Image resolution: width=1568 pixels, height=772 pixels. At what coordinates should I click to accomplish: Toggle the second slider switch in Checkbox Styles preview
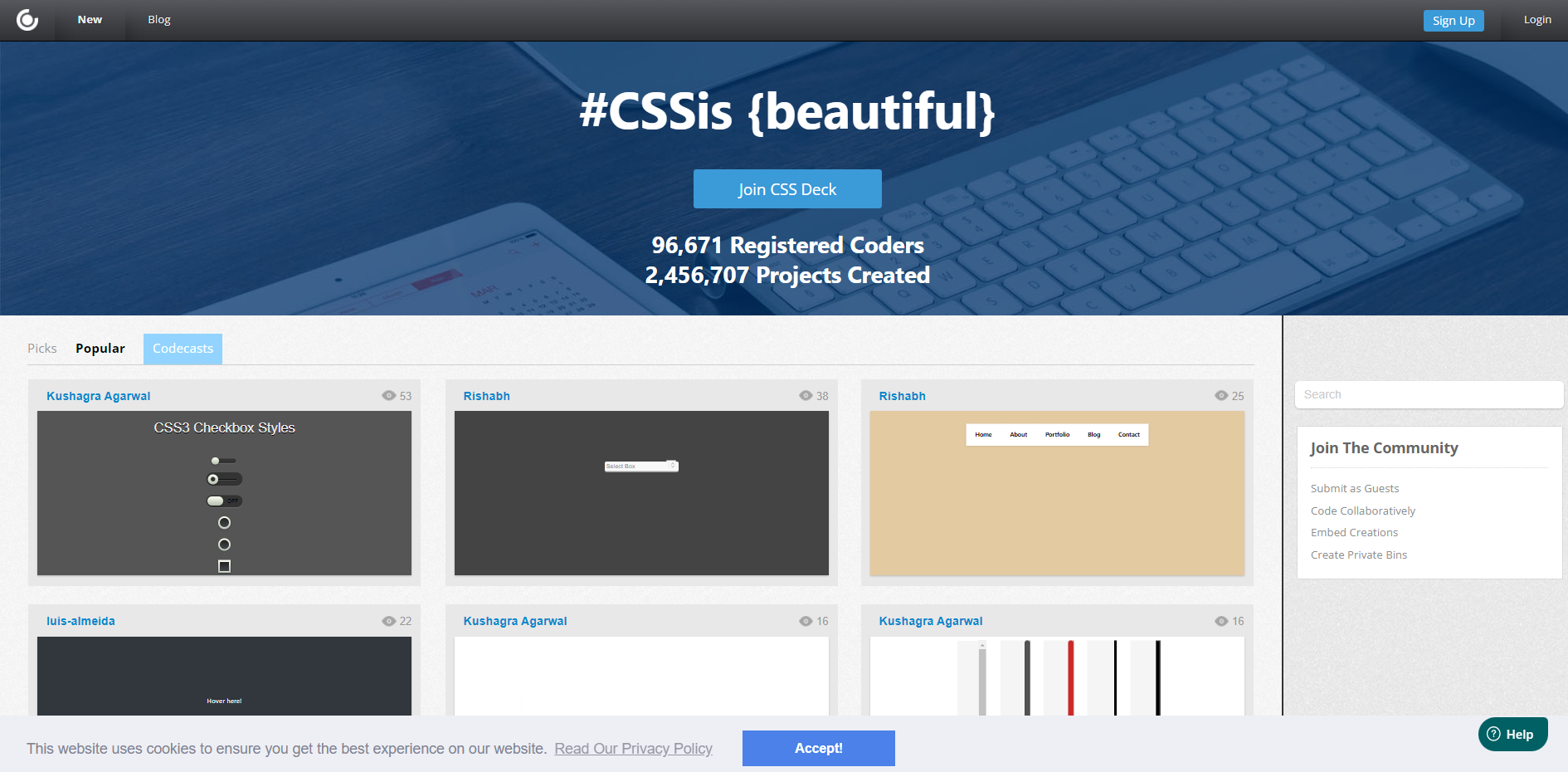pyautogui.click(x=224, y=479)
